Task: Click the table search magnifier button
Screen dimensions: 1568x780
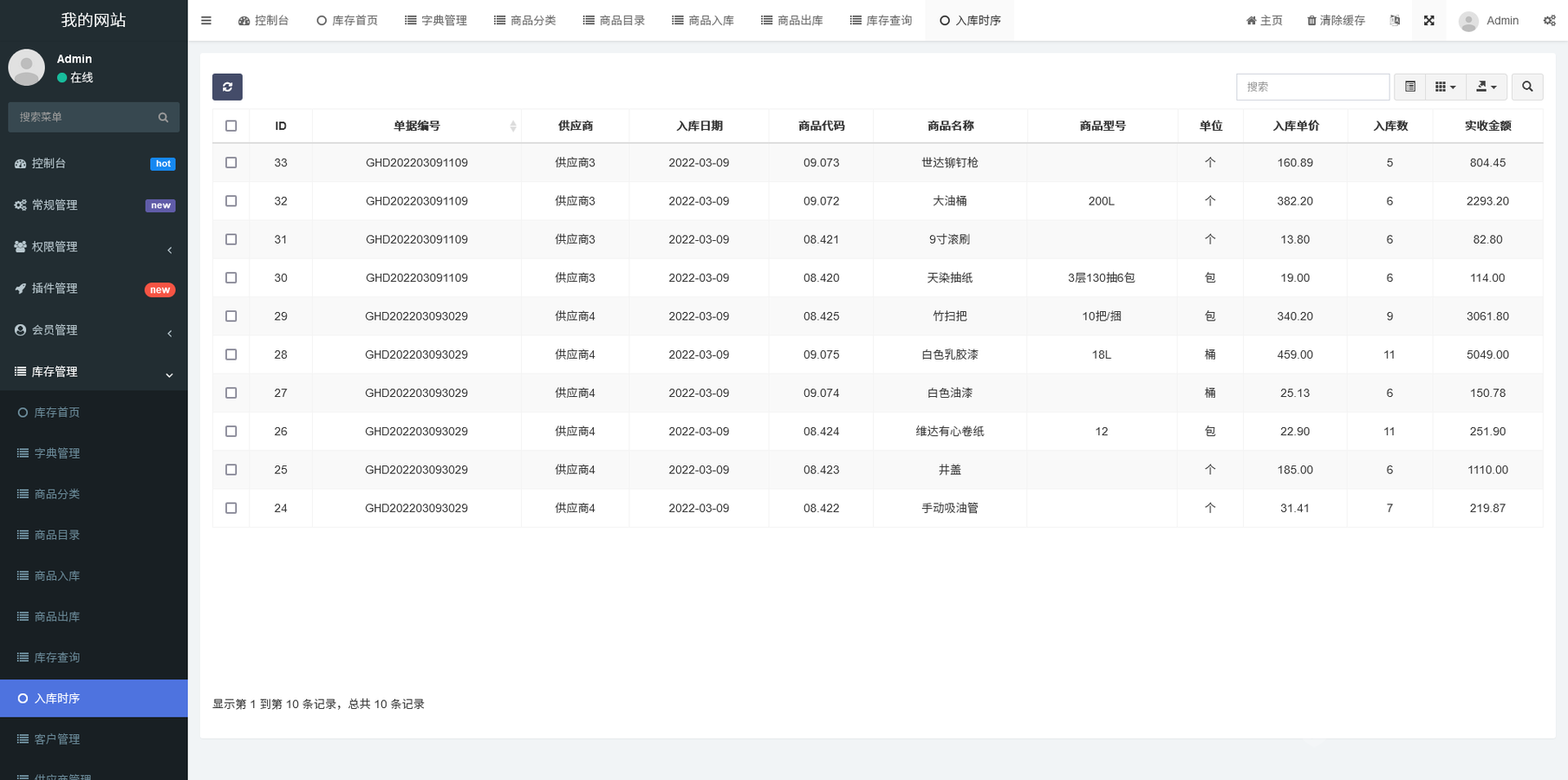Action: pos(1527,87)
